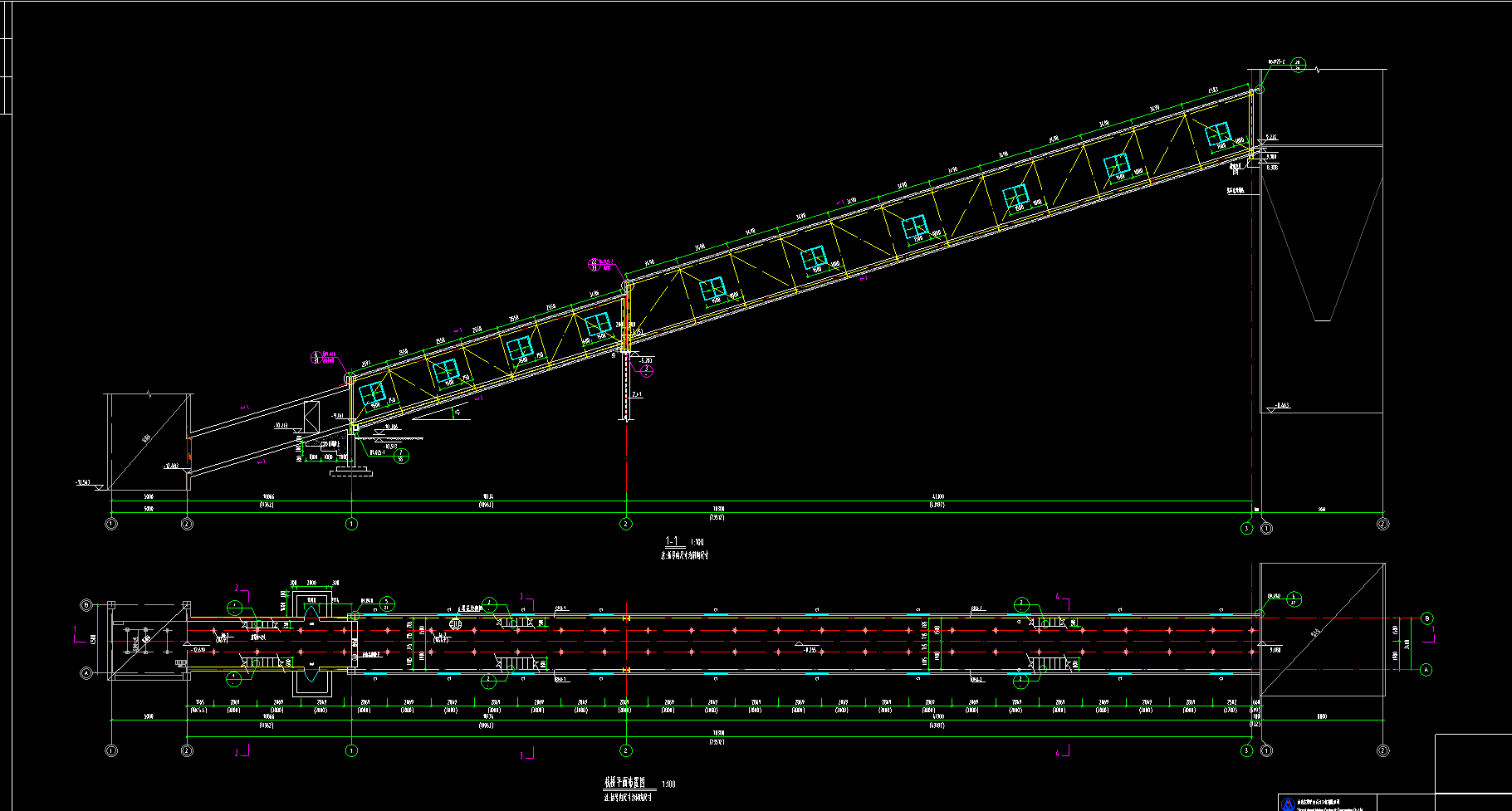Pick axis bubble B at left of plan
Image resolution: width=1512 pixels, height=811 pixels.
click(86, 605)
